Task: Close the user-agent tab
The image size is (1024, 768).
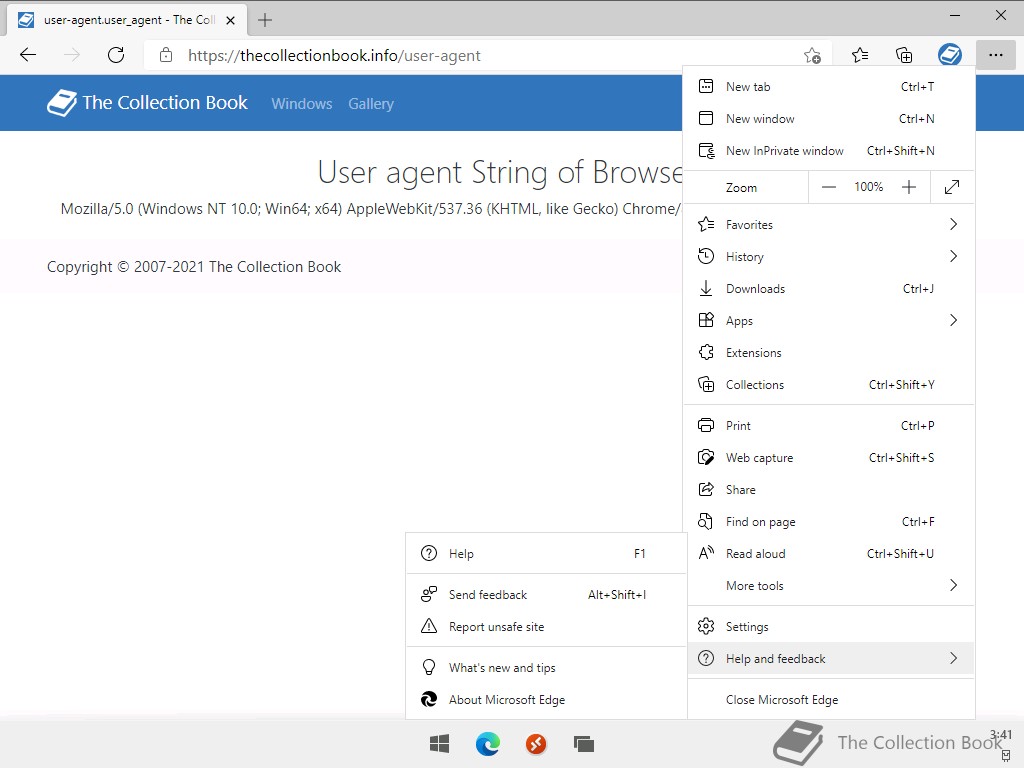Action: coord(231,20)
